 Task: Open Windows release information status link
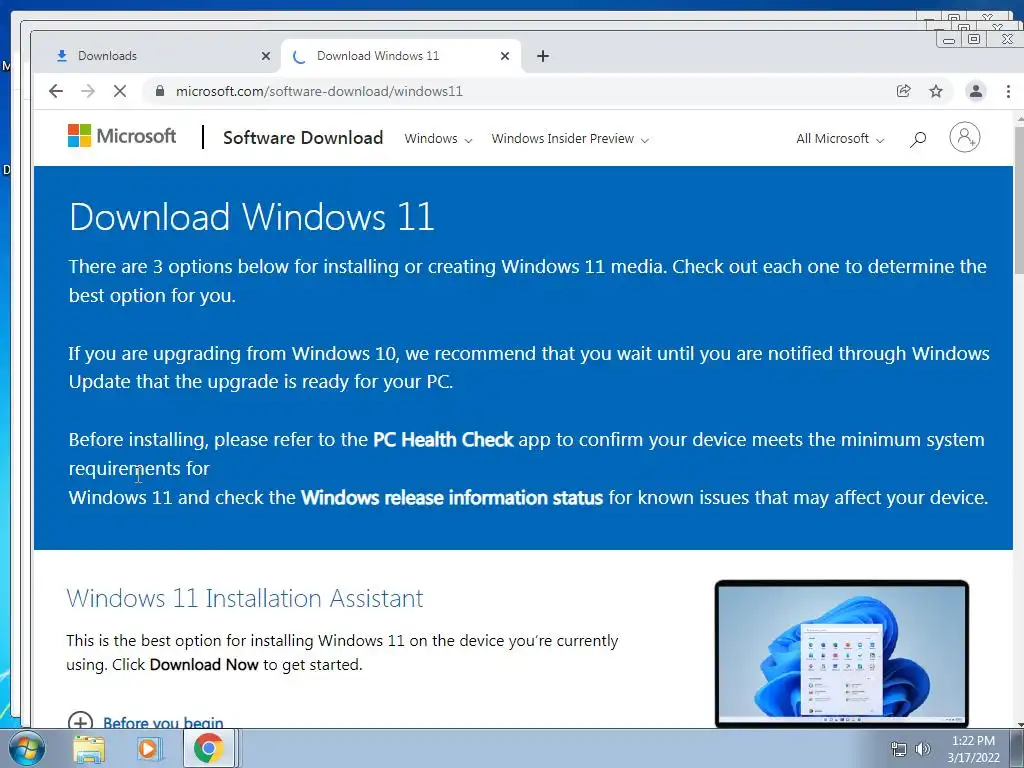click(x=451, y=498)
